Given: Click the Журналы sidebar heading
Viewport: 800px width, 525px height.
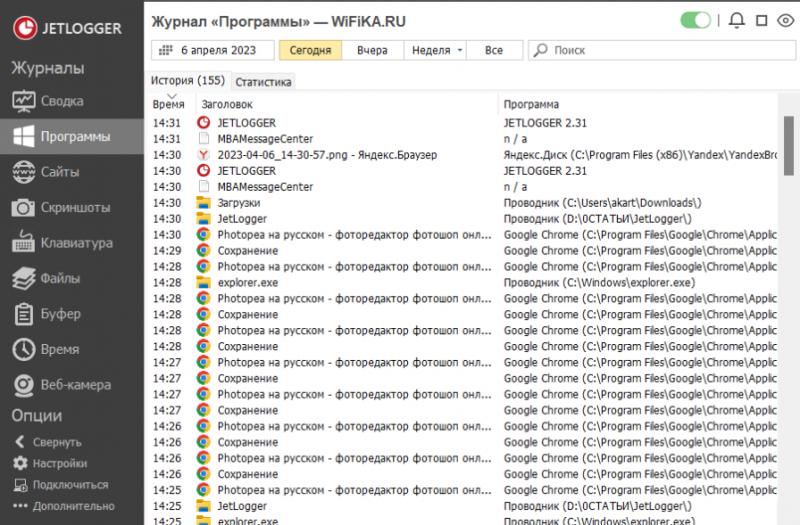Looking at the screenshot, I should [48, 68].
